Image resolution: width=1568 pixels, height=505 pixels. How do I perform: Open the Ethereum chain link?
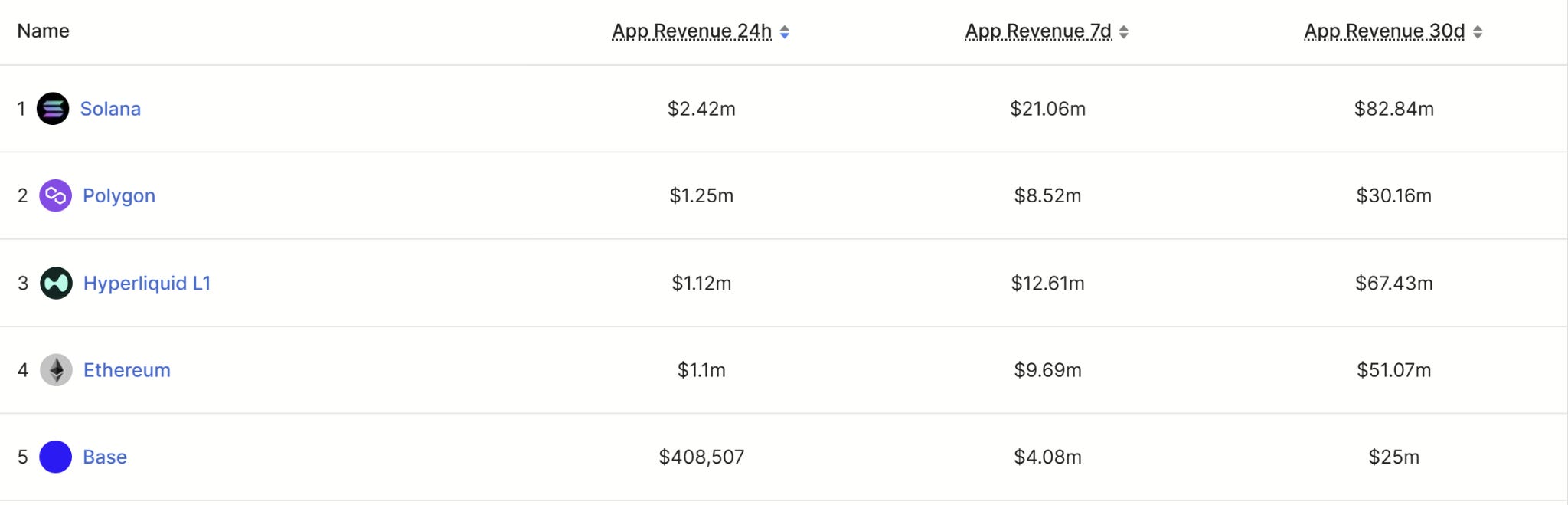(127, 370)
